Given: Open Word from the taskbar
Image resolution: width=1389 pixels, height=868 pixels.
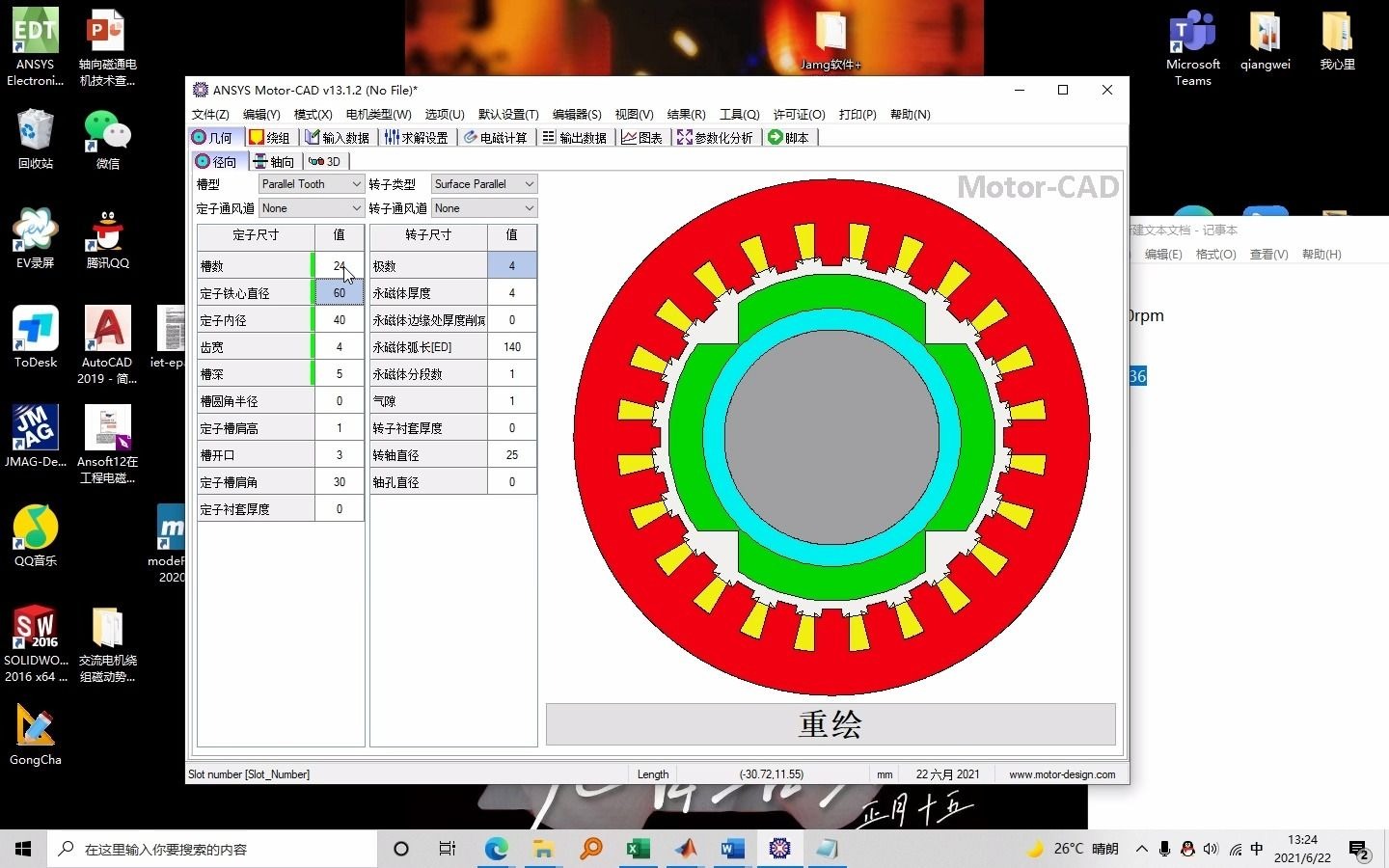Looking at the screenshot, I should point(732,849).
